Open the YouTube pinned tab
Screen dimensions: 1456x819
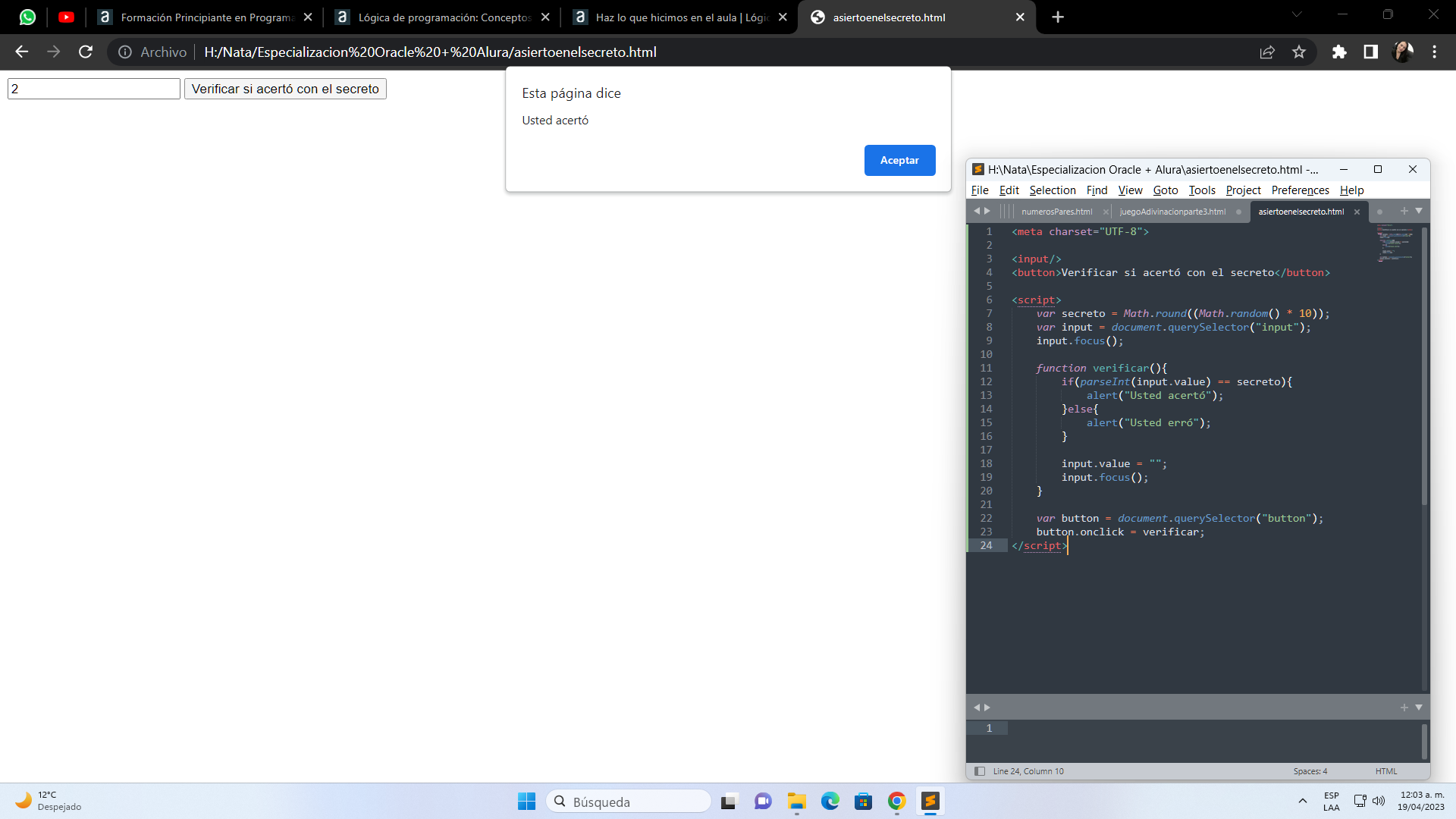pyautogui.click(x=66, y=17)
